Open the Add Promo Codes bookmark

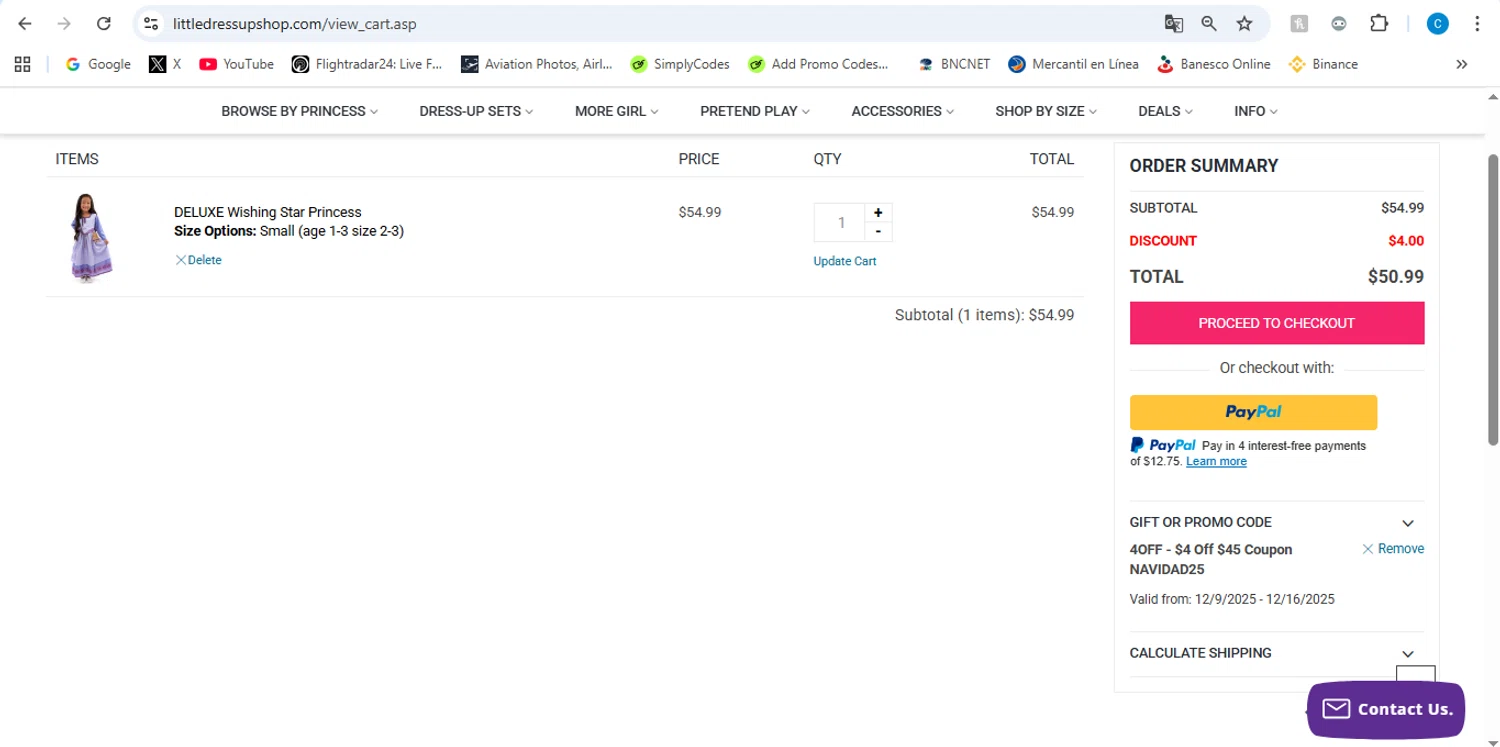click(x=817, y=64)
